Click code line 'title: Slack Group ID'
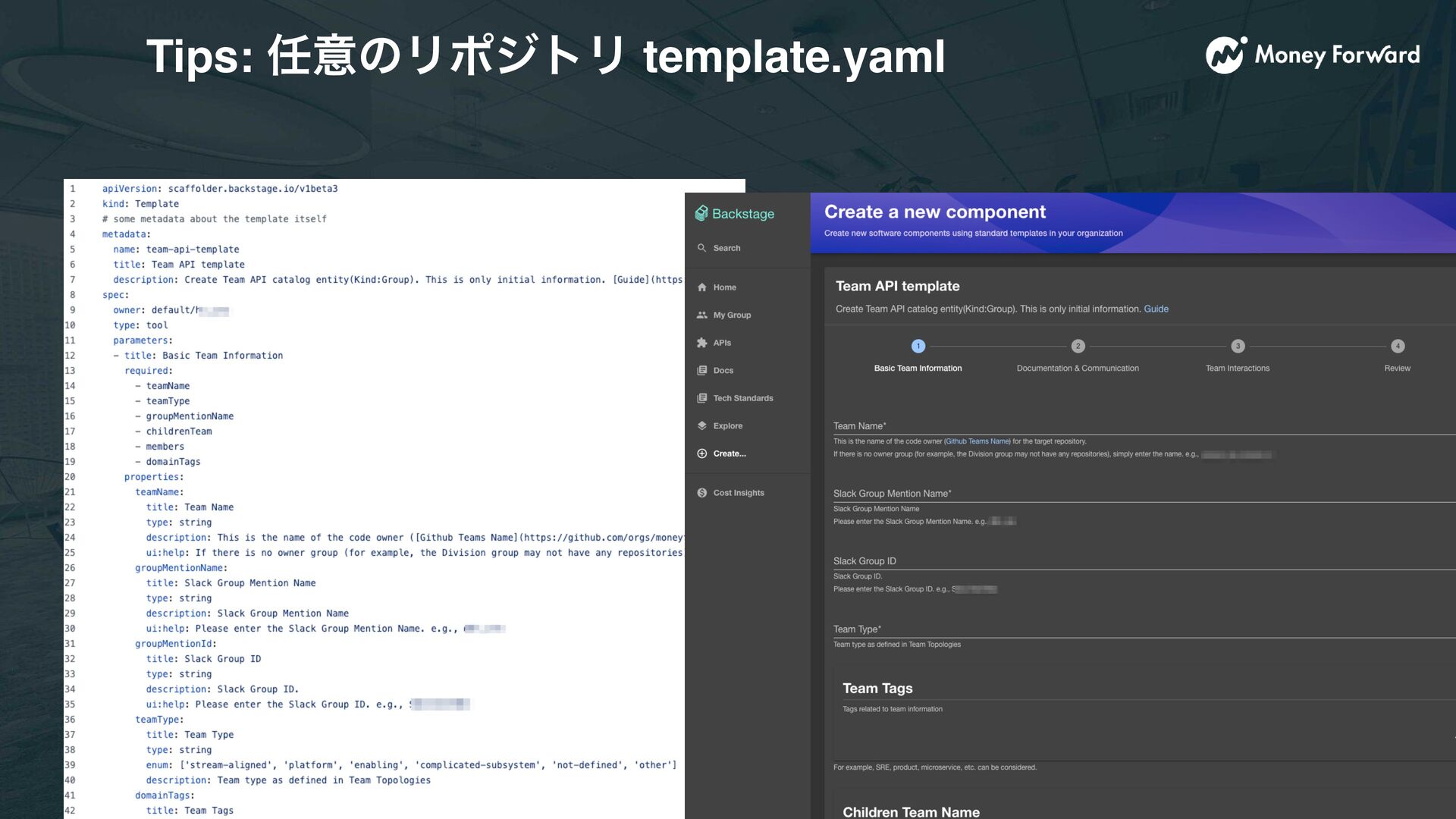Image resolution: width=1456 pixels, height=819 pixels. pyautogui.click(x=204, y=659)
